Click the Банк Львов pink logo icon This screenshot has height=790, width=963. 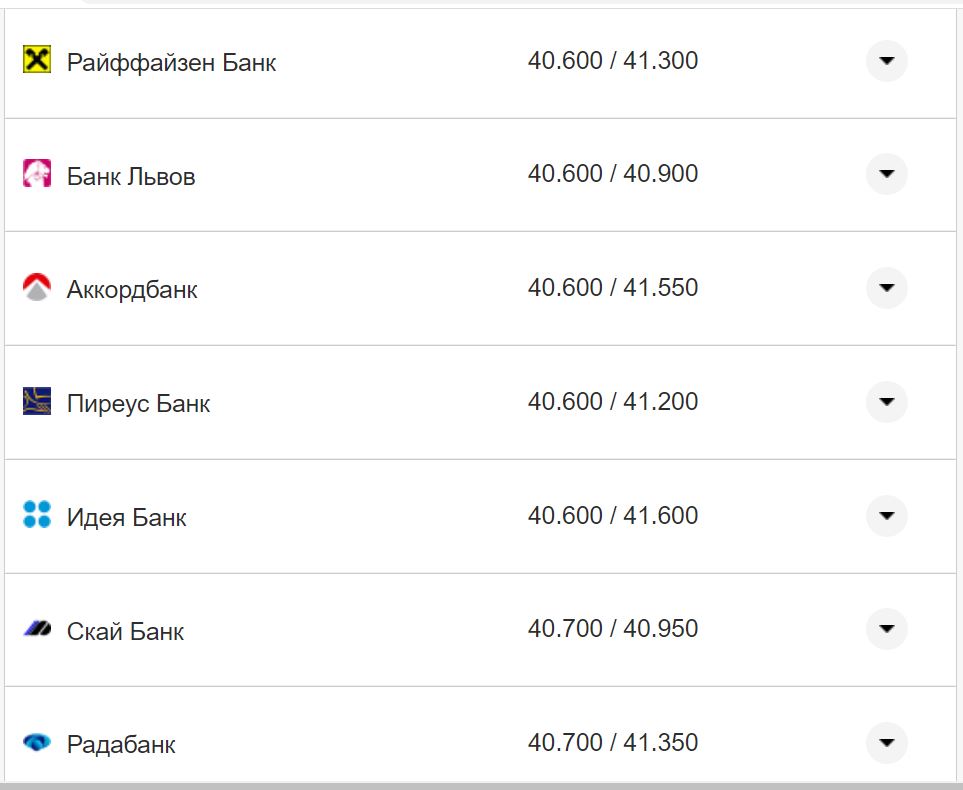click(x=37, y=174)
